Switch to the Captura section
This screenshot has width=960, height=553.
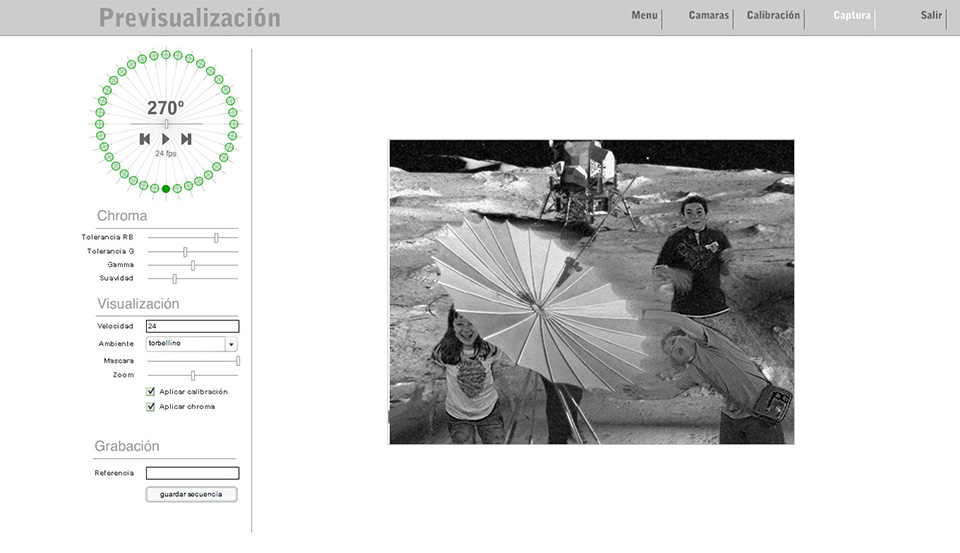click(x=852, y=15)
